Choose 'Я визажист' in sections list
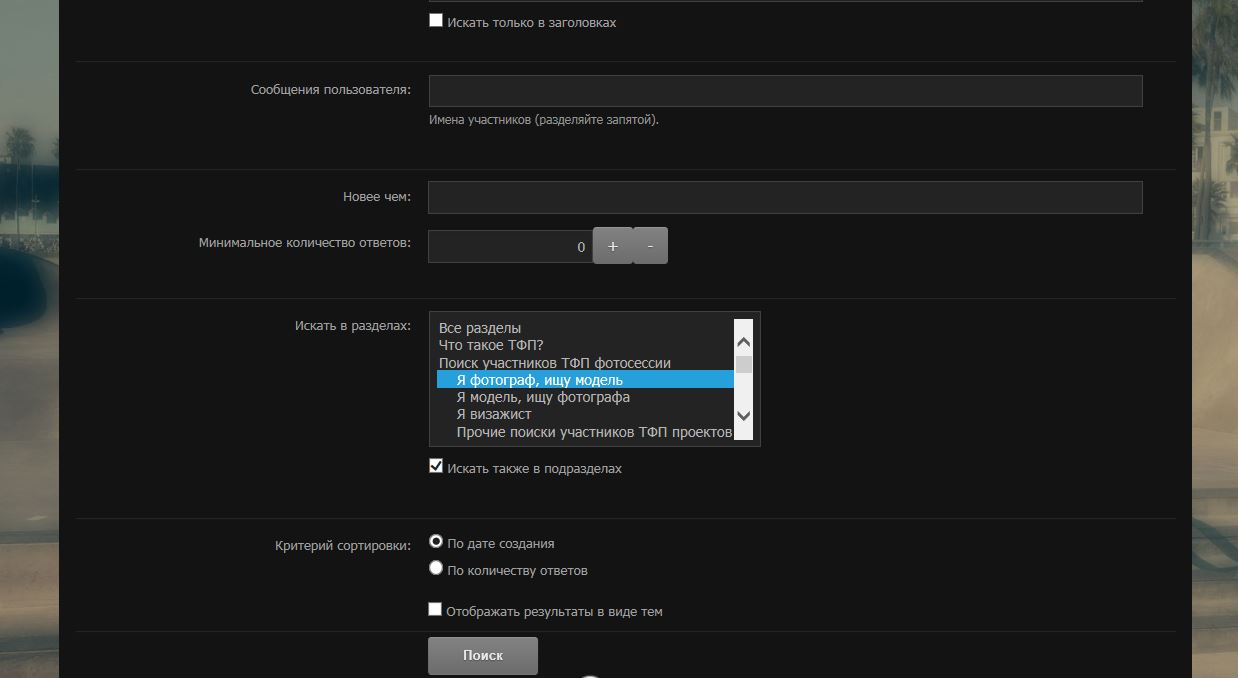Image resolution: width=1238 pixels, height=678 pixels. 494,414
